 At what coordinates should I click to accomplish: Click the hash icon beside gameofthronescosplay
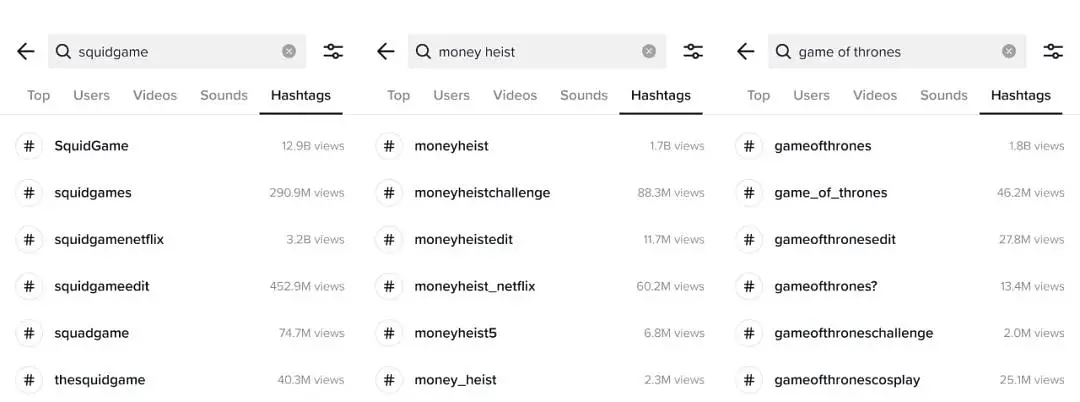[749, 380]
